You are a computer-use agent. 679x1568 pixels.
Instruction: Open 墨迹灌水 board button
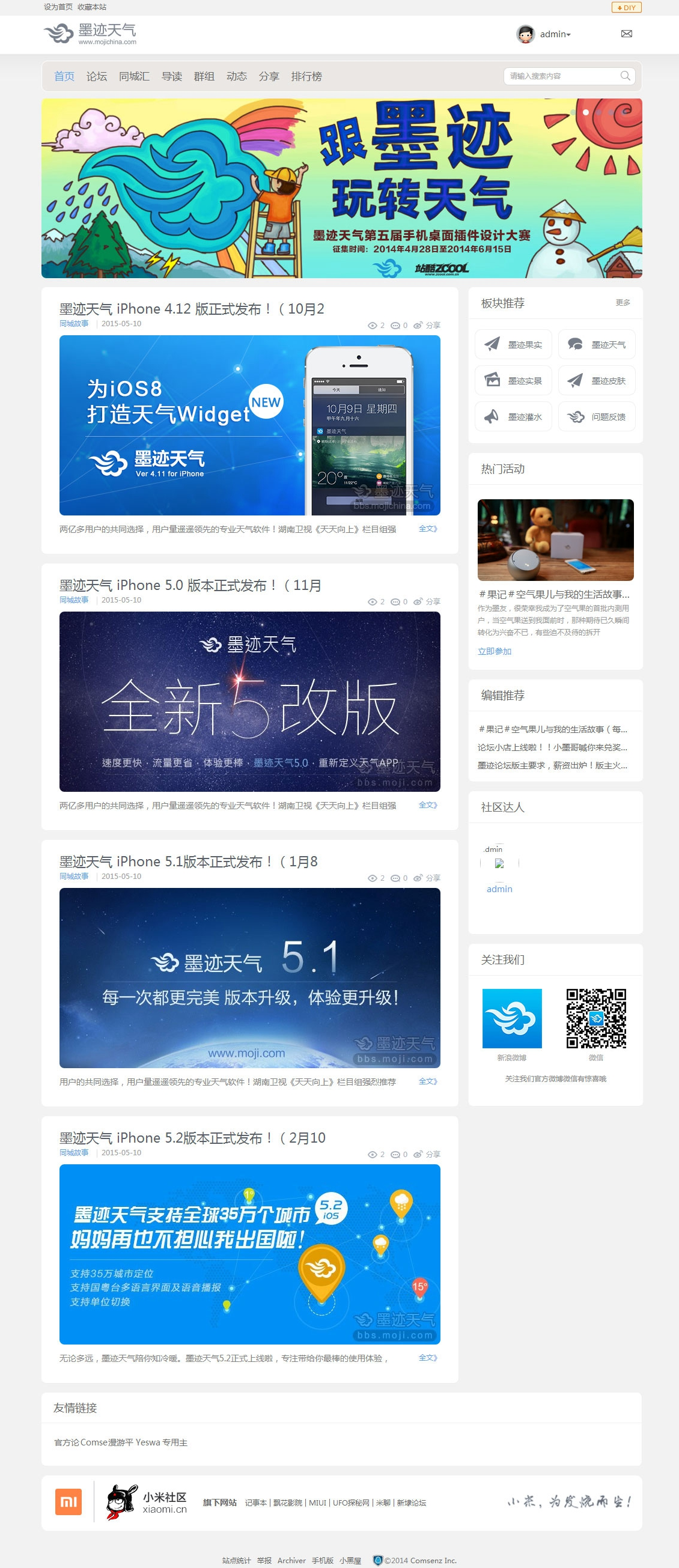pyautogui.click(x=513, y=416)
